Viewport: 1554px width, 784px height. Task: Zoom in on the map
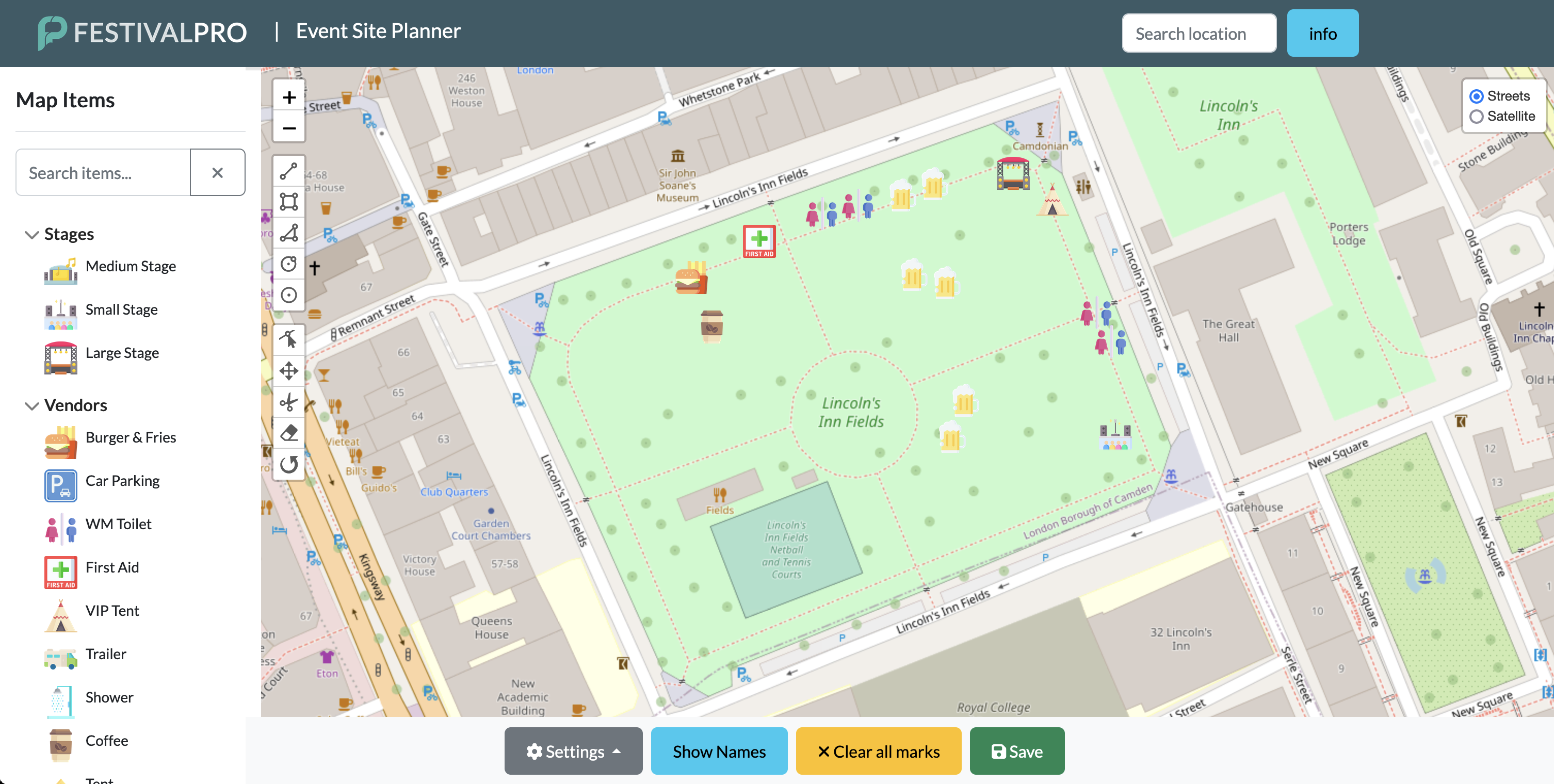[288, 97]
